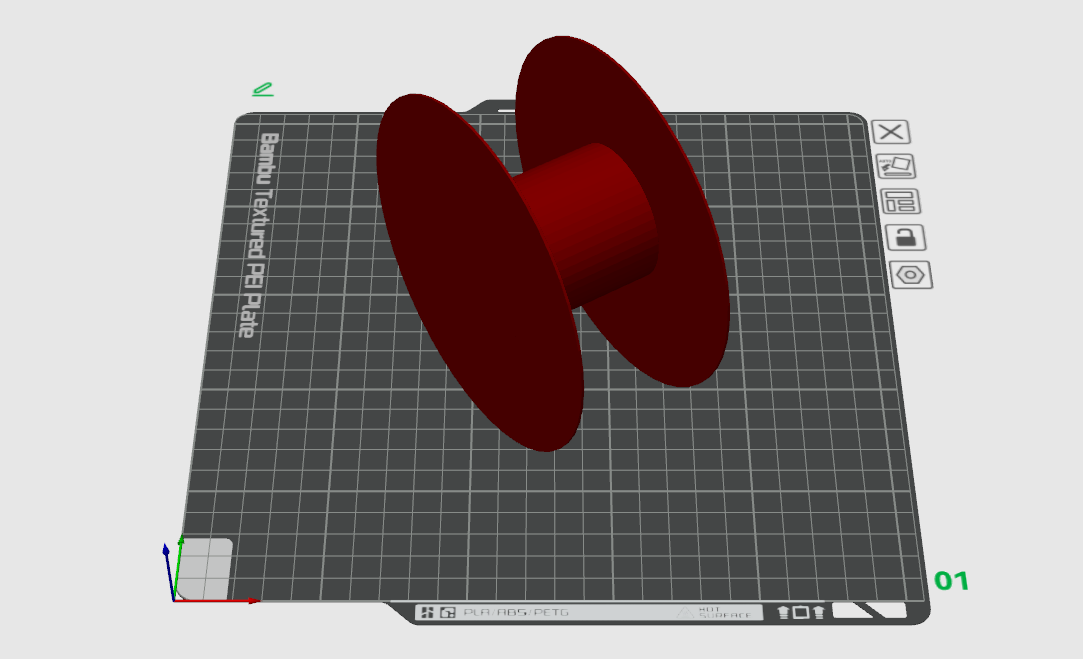Click the auto-orient plate icon

(896, 166)
